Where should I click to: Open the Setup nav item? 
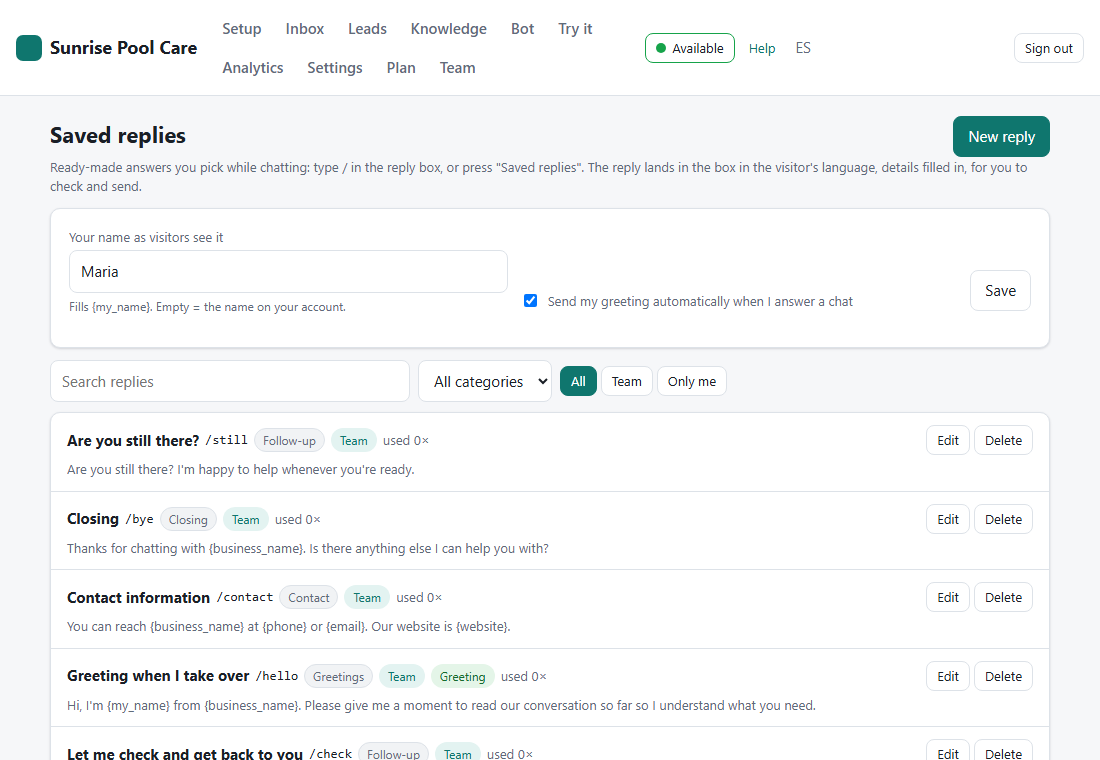(x=241, y=29)
